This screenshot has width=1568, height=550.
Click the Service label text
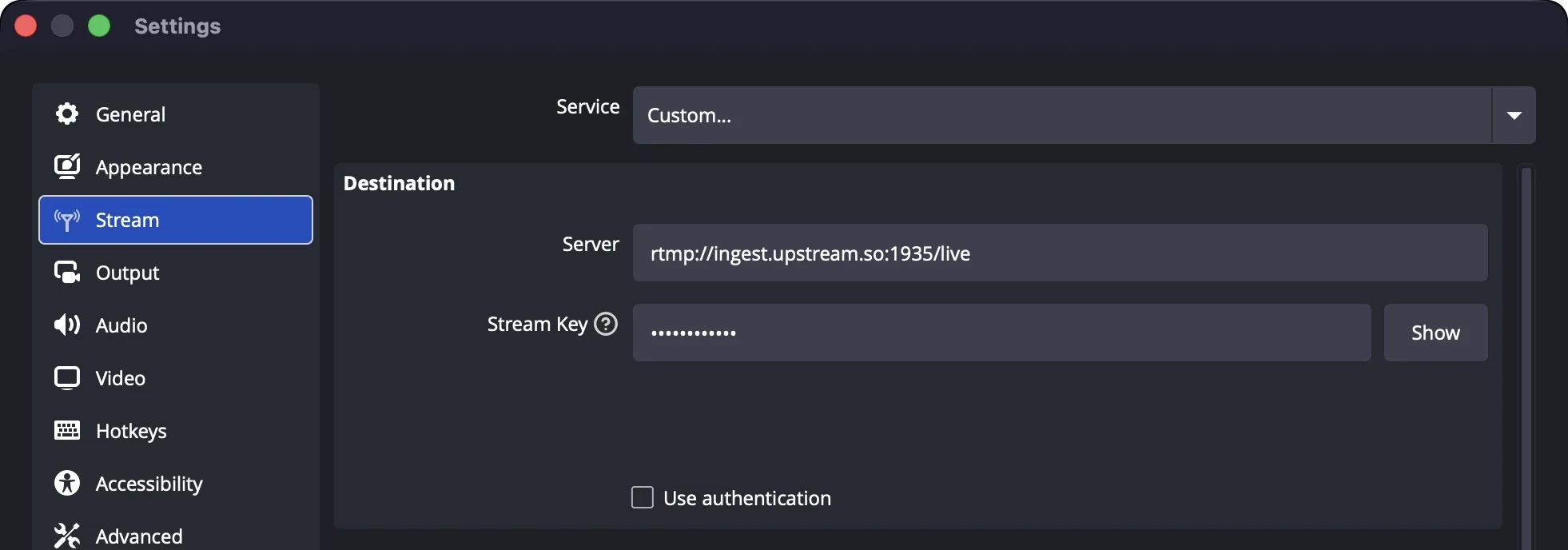click(x=587, y=106)
